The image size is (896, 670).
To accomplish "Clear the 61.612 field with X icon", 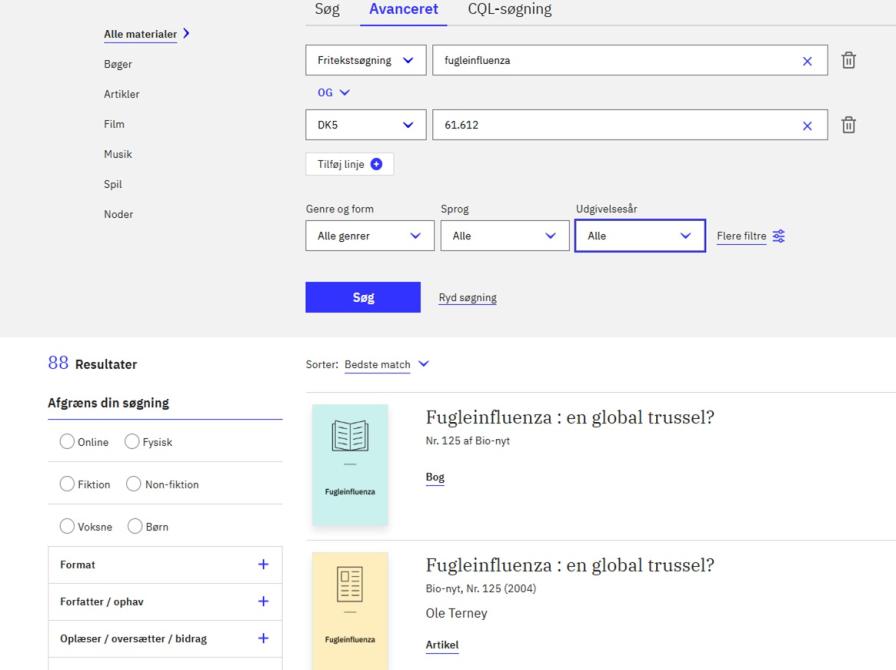I will [807, 125].
